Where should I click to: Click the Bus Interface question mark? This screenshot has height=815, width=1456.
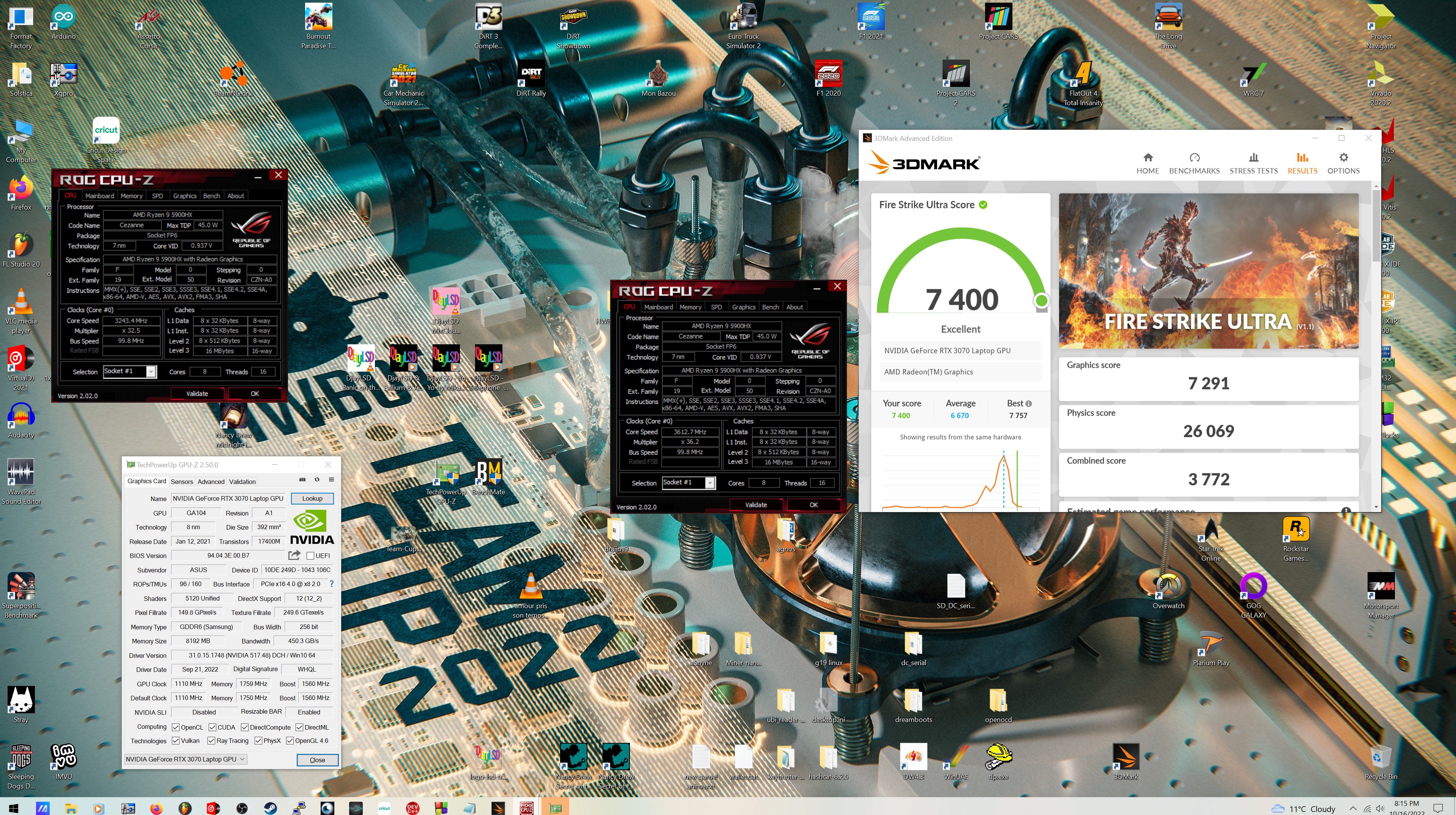pos(331,584)
